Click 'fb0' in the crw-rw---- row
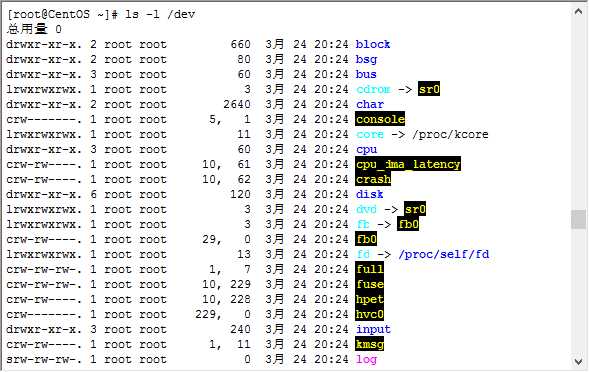The height and width of the screenshot is (372, 589). click(366, 239)
